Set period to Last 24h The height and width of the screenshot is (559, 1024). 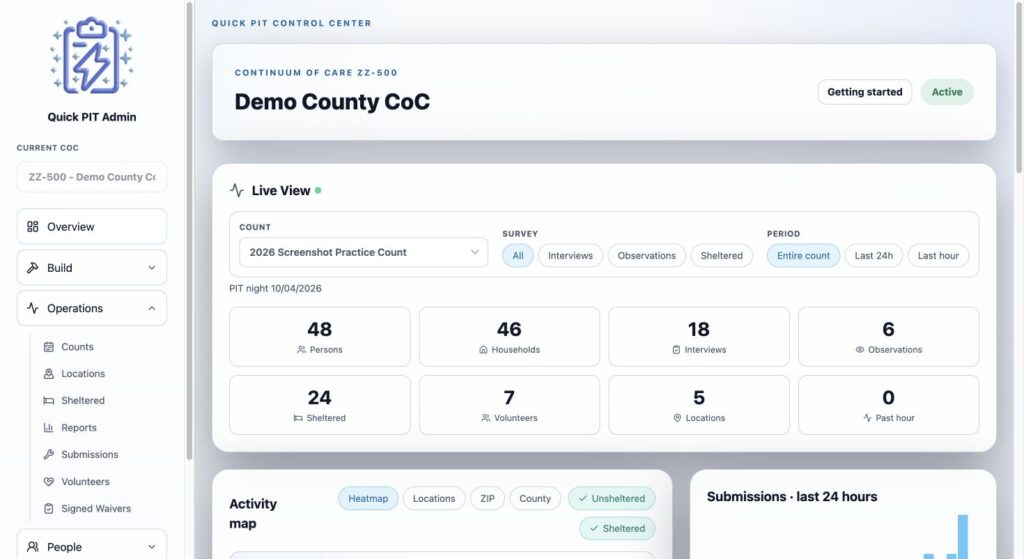click(x=874, y=255)
